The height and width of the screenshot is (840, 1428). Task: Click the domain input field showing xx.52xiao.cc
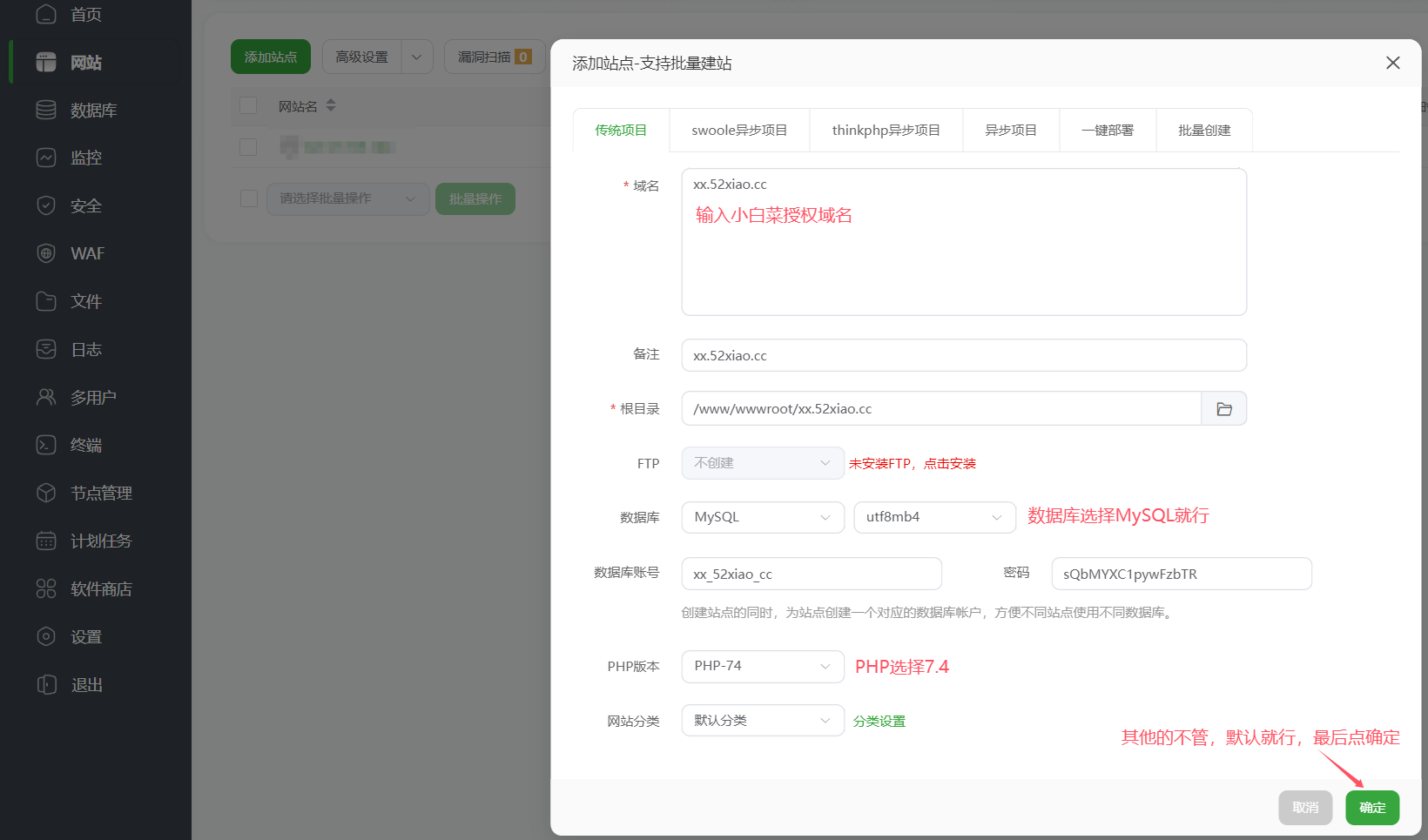click(964, 242)
